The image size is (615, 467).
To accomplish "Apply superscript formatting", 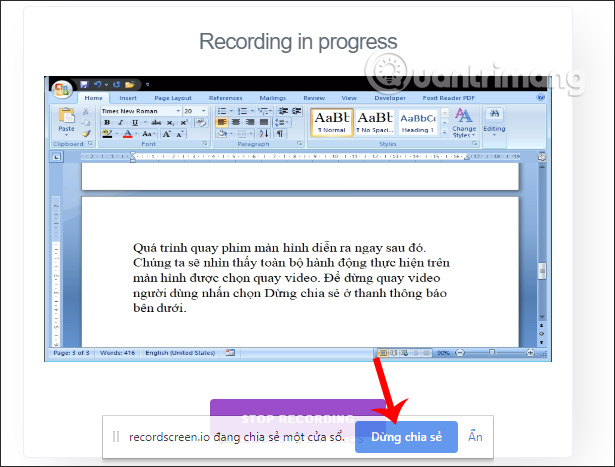I will [184, 122].
